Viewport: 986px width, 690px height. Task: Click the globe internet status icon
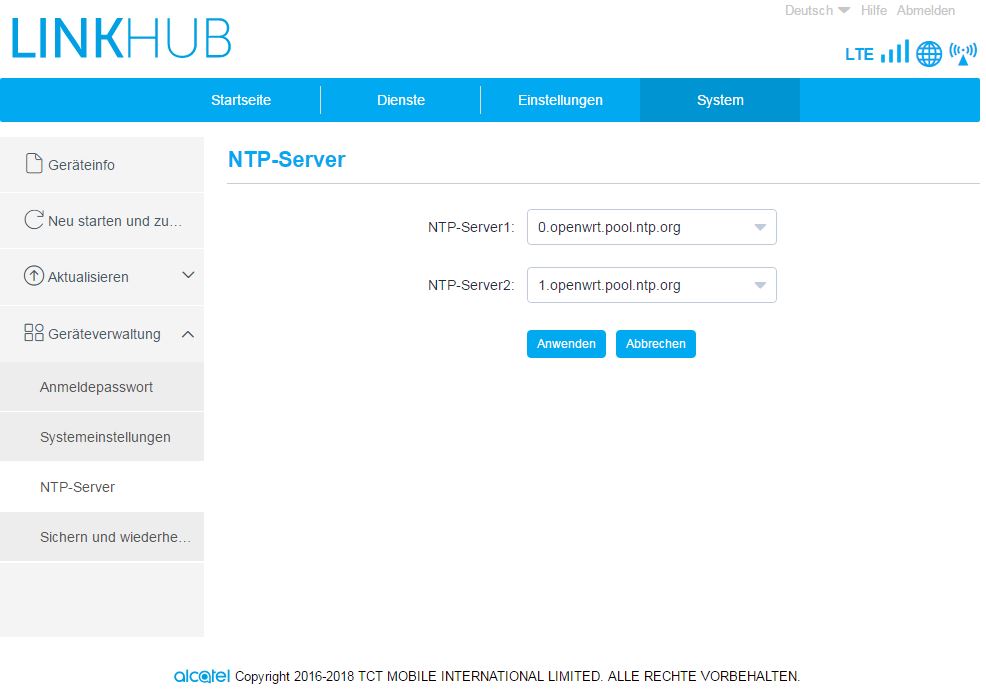929,54
